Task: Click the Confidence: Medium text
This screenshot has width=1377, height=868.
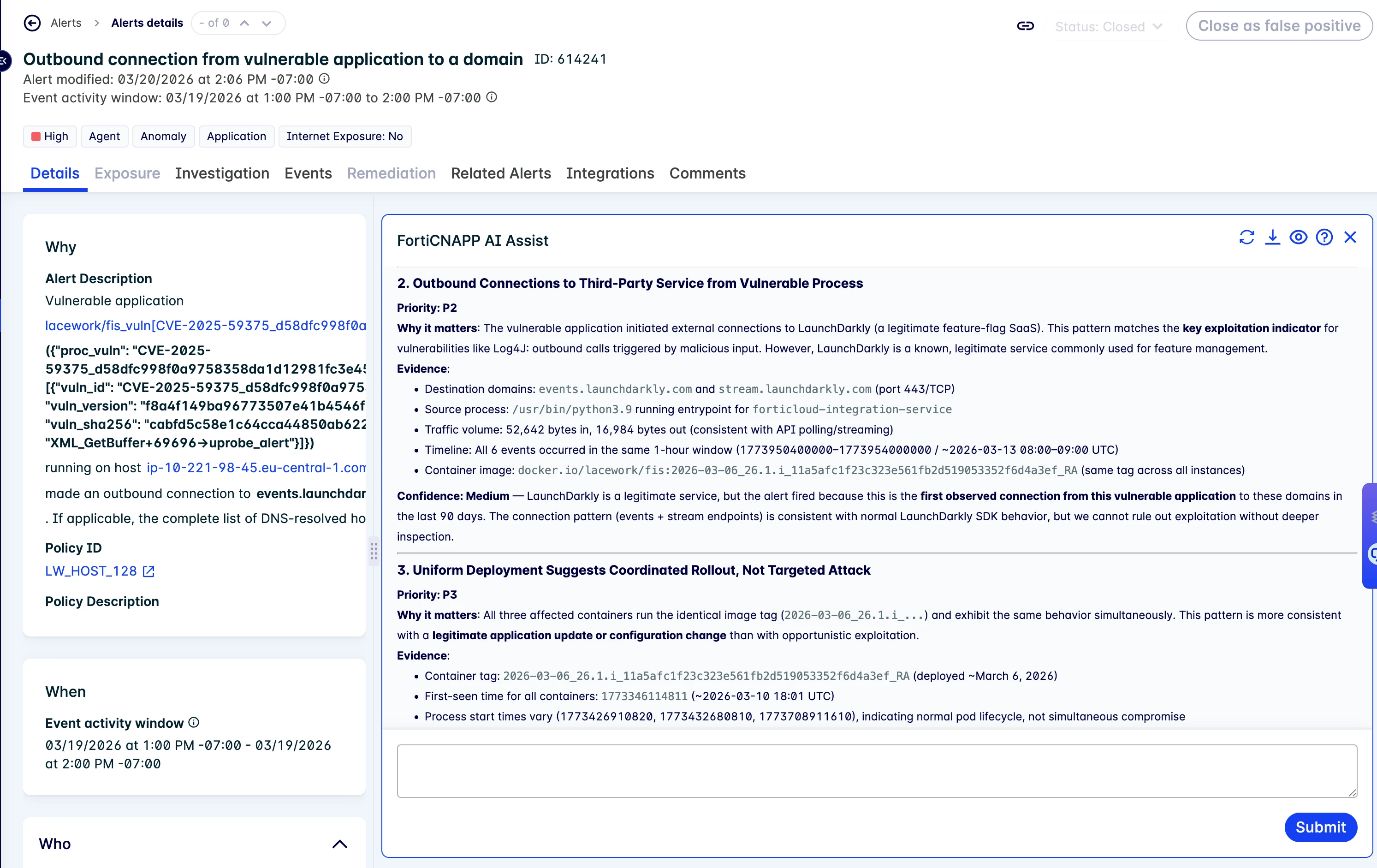Action: point(453,496)
